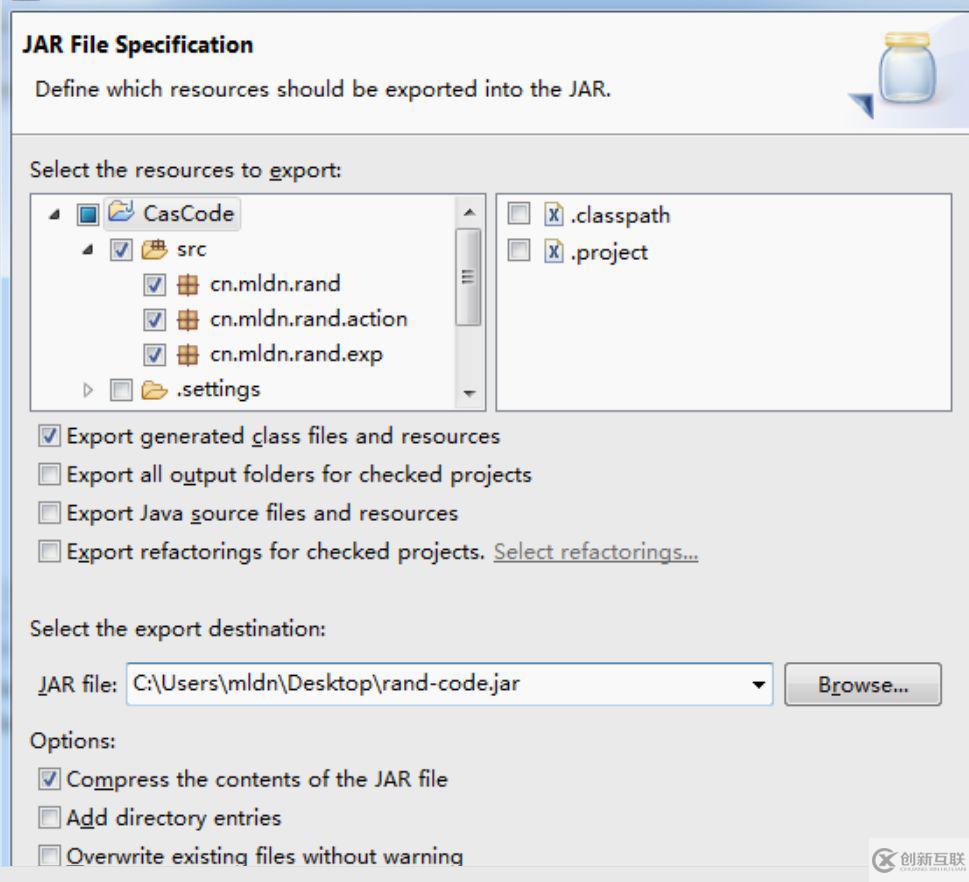Select the .classpath file name

click(x=620, y=216)
